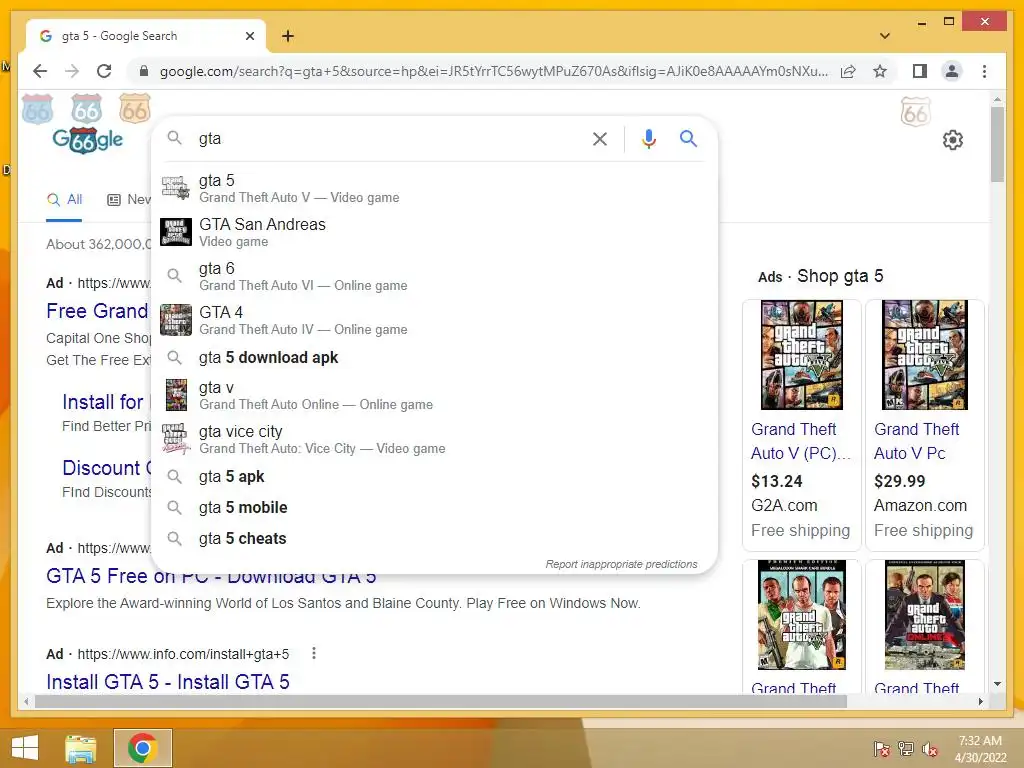Expand the tab search chevron
The width and height of the screenshot is (1024, 768).
point(885,36)
